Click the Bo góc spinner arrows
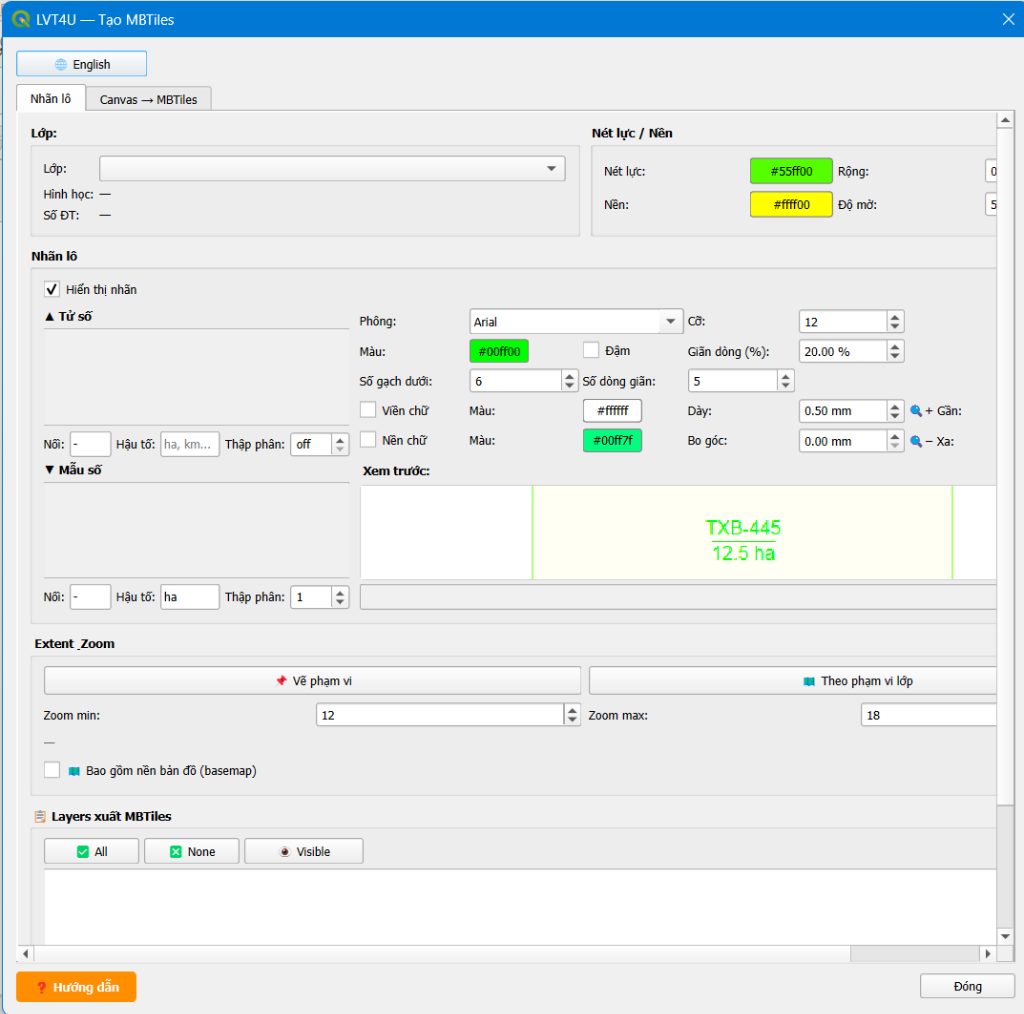 (x=895, y=441)
